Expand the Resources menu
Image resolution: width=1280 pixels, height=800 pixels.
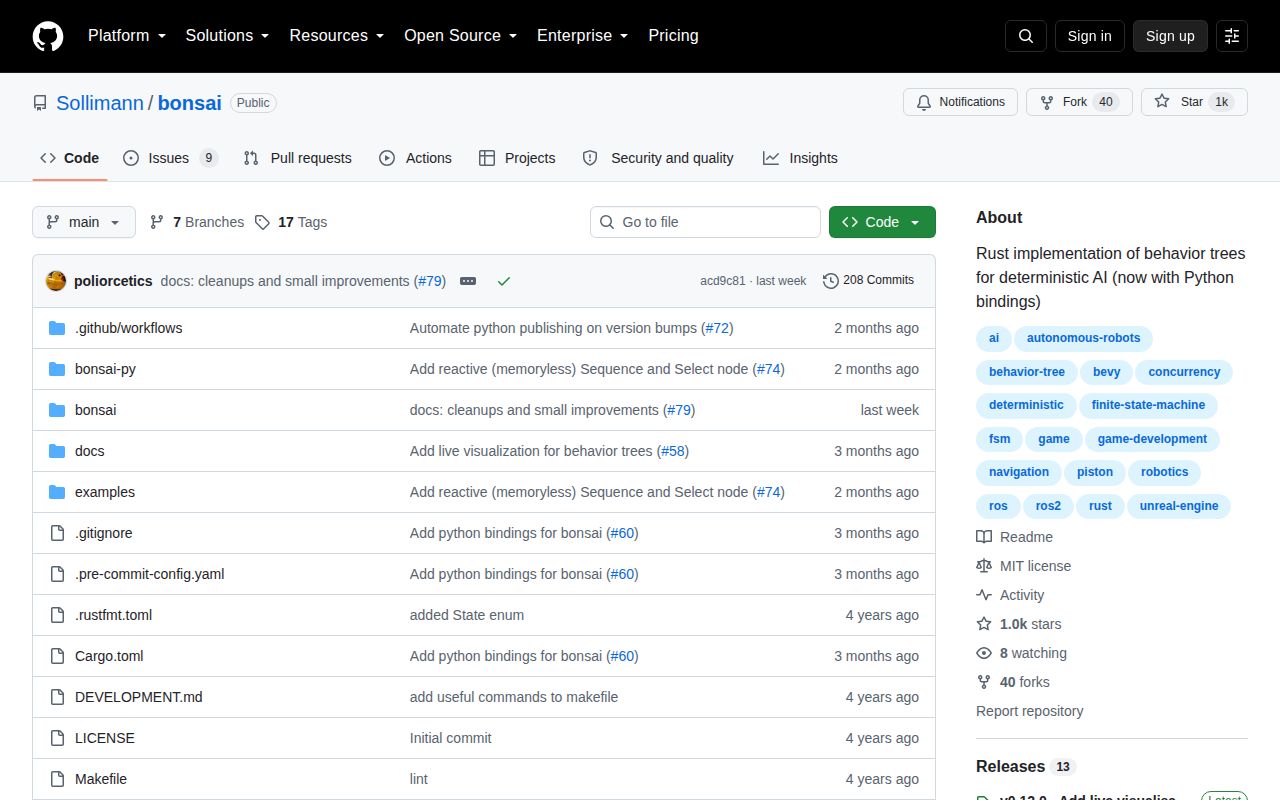point(337,36)
